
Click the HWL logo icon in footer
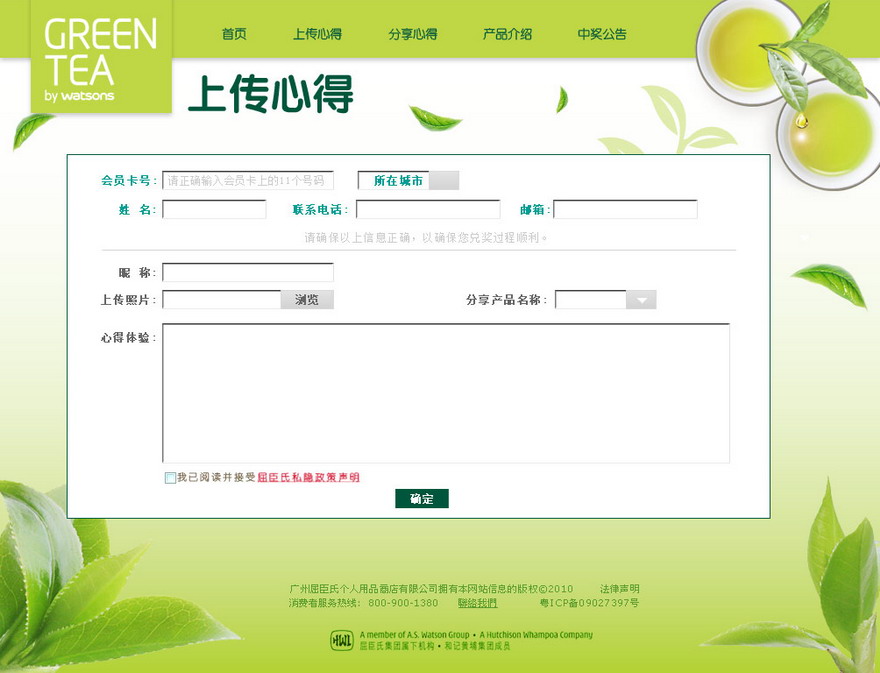click(x=341, y=640)
